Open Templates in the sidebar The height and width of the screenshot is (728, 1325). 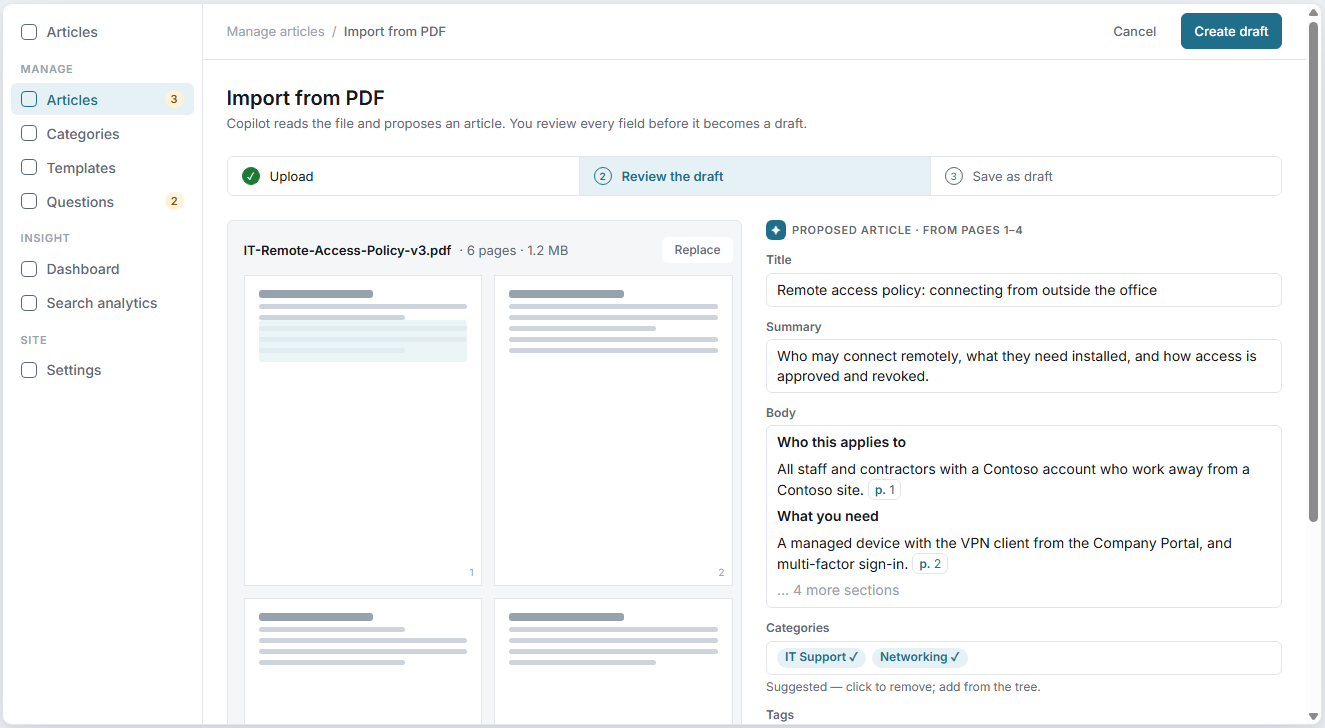click(x=102, y=168)
